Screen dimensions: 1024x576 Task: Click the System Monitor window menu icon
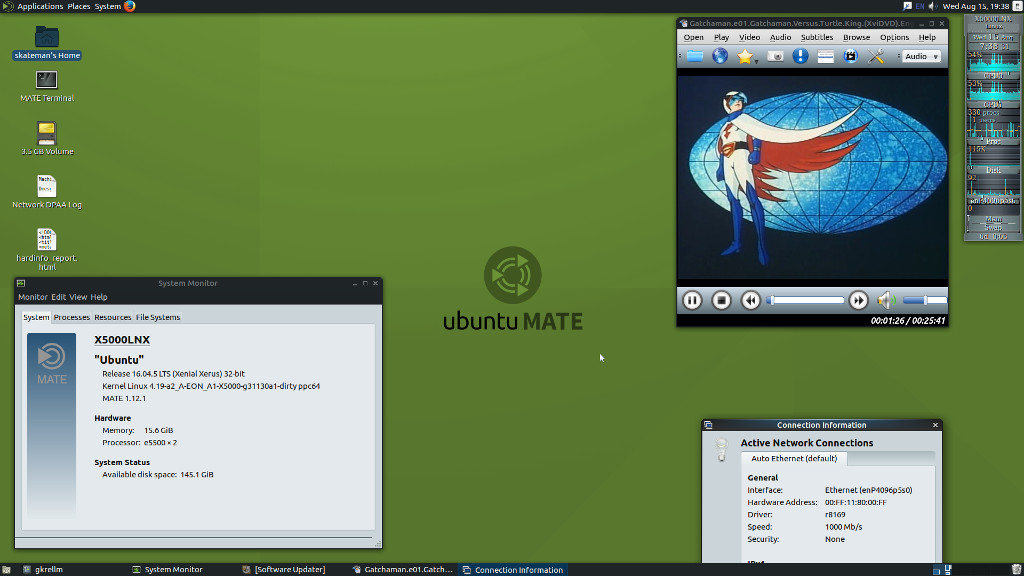click(x=21, y=283)
